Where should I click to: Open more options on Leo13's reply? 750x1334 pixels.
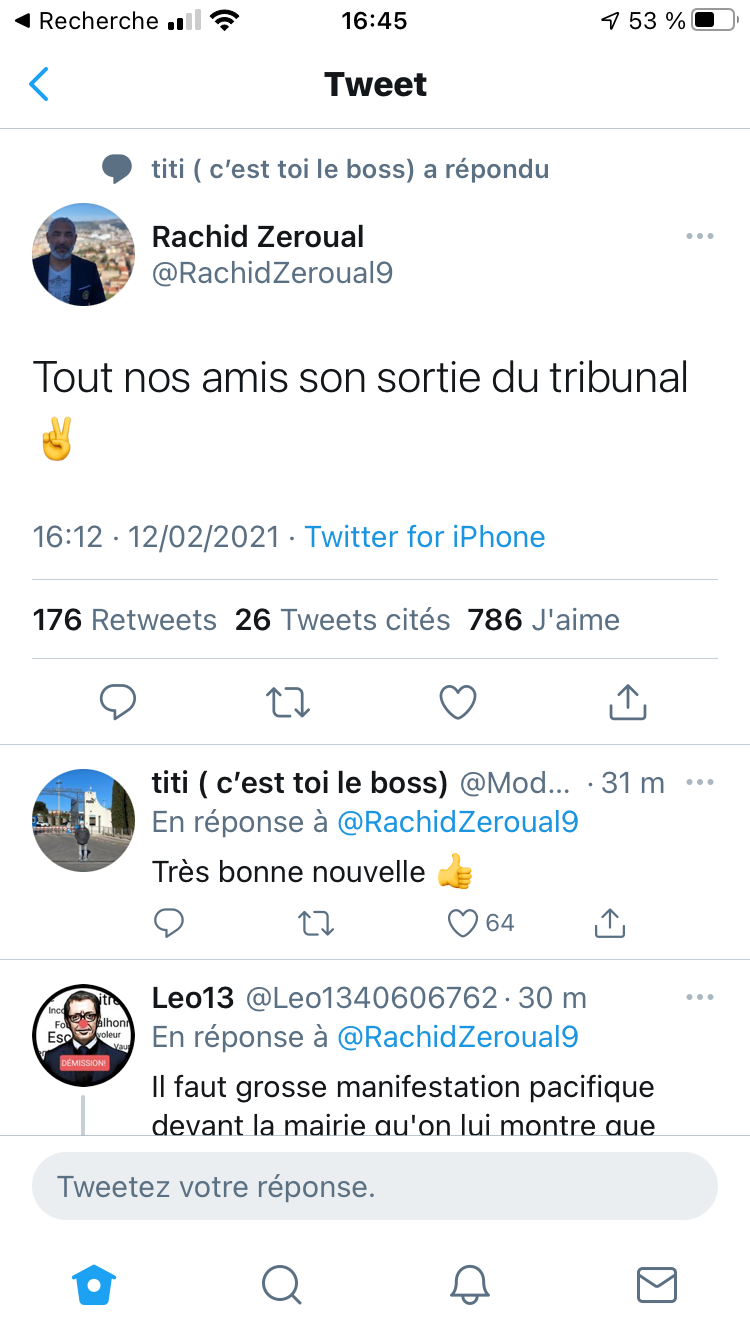(699, 997)
